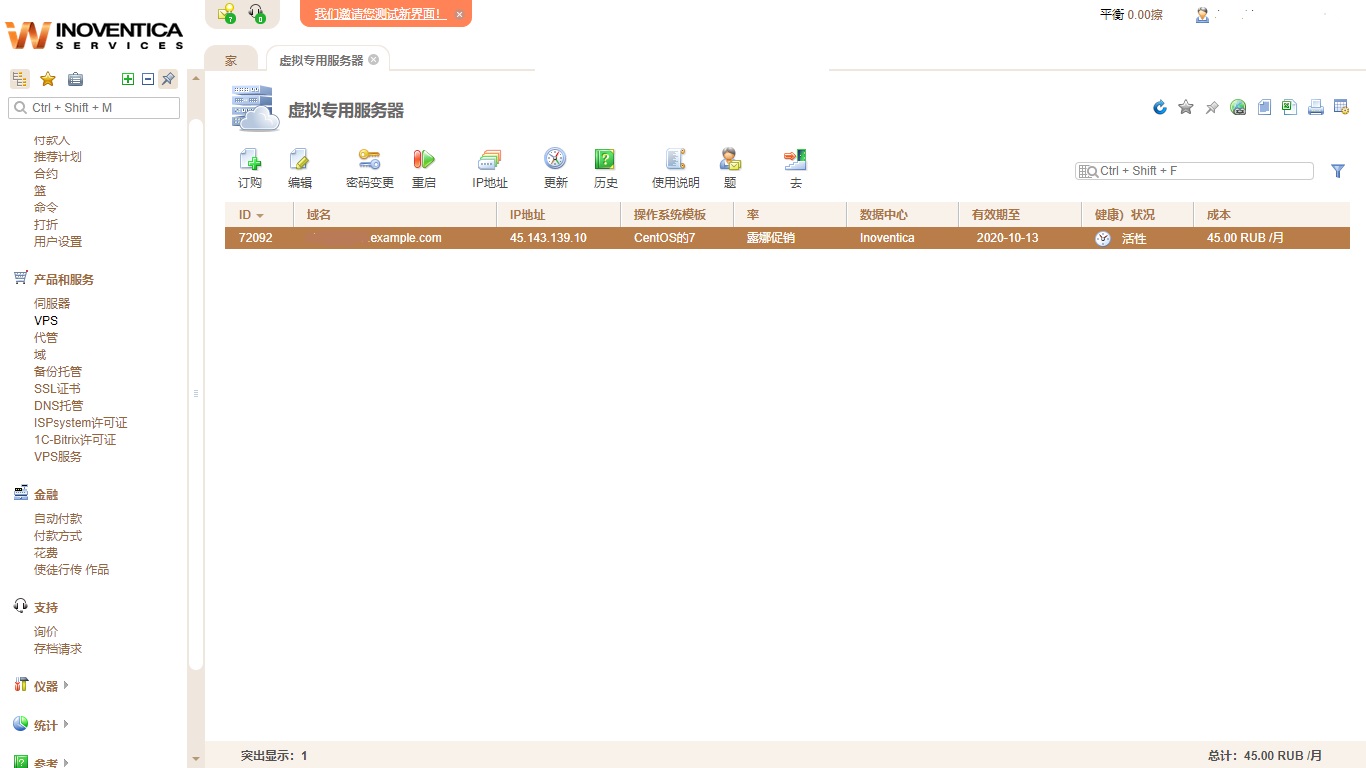Click the printer icon

(x=1316, y=107)
